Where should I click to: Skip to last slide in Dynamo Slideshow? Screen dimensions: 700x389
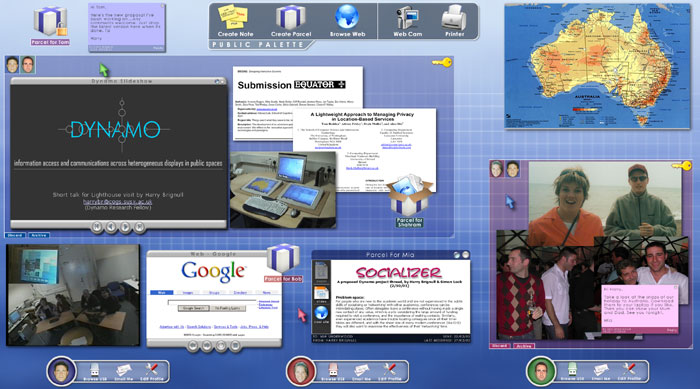click(140, 227)
